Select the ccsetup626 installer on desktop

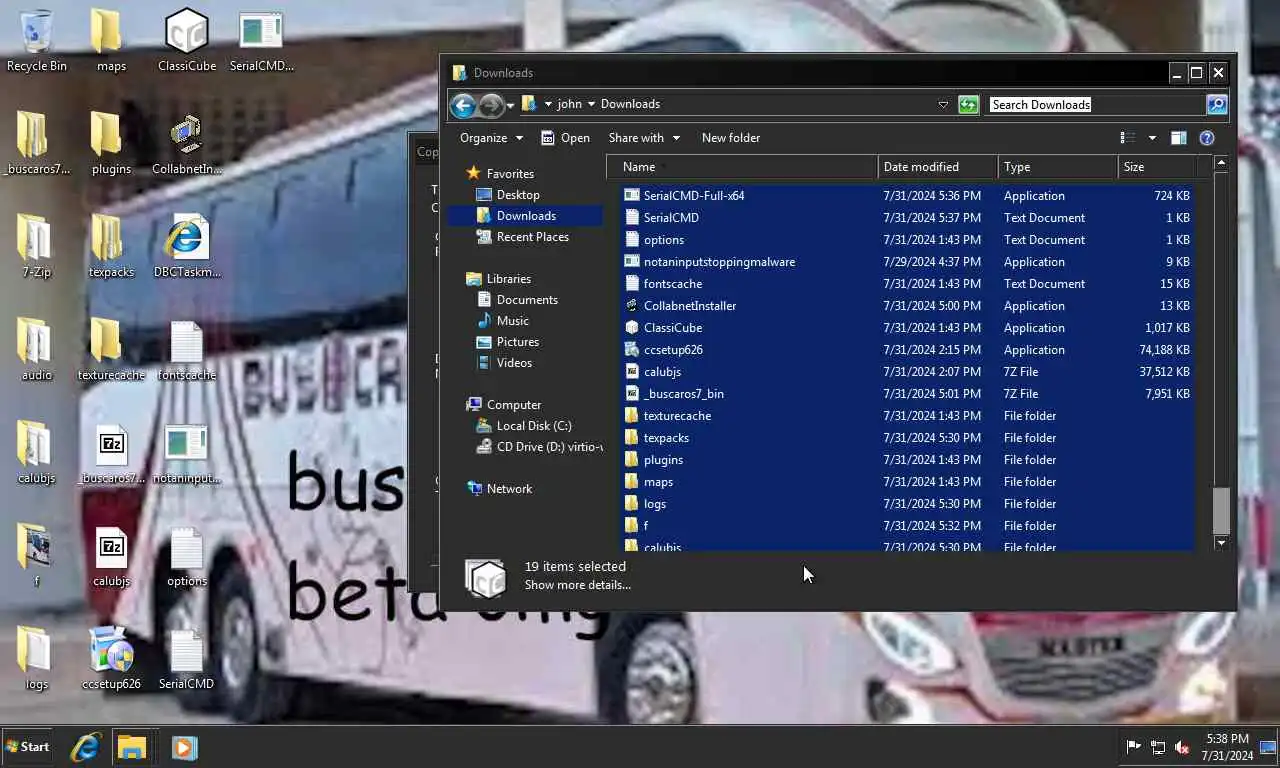[111, 660]
